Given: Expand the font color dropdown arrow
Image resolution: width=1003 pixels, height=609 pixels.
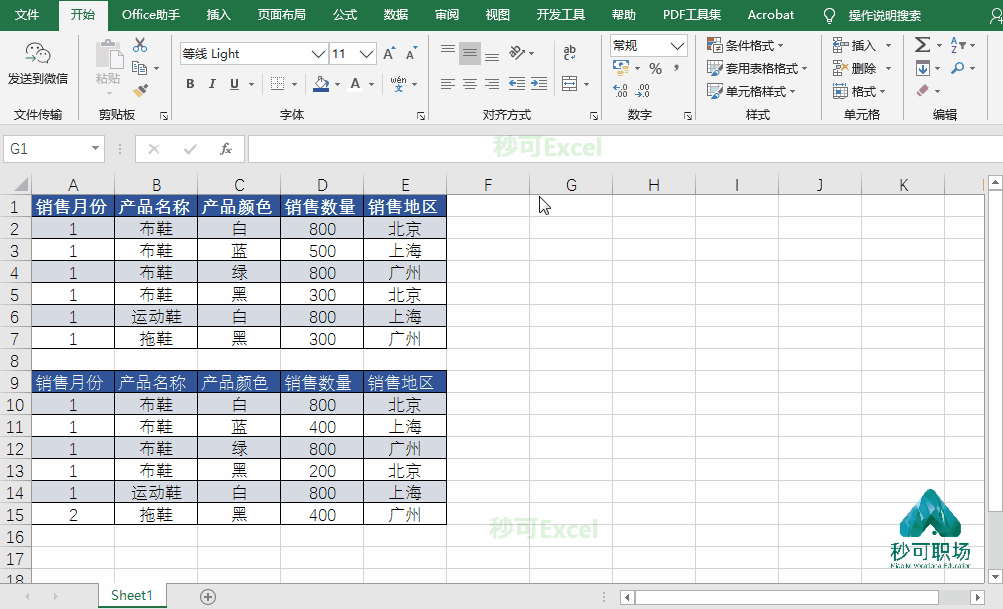Looking at the screenshot, I should pos(371,84).
